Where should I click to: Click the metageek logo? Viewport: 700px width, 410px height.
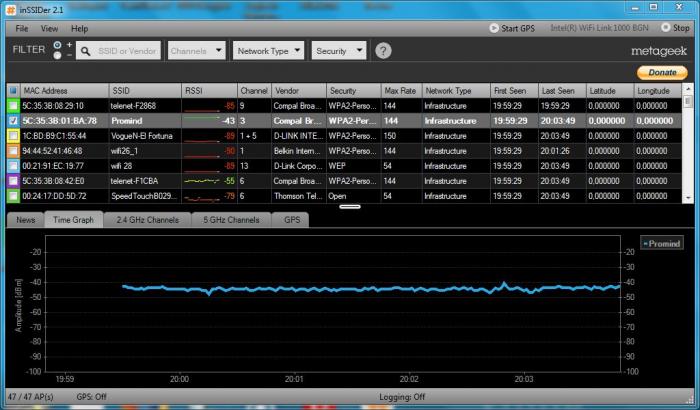tap(659, 51)
